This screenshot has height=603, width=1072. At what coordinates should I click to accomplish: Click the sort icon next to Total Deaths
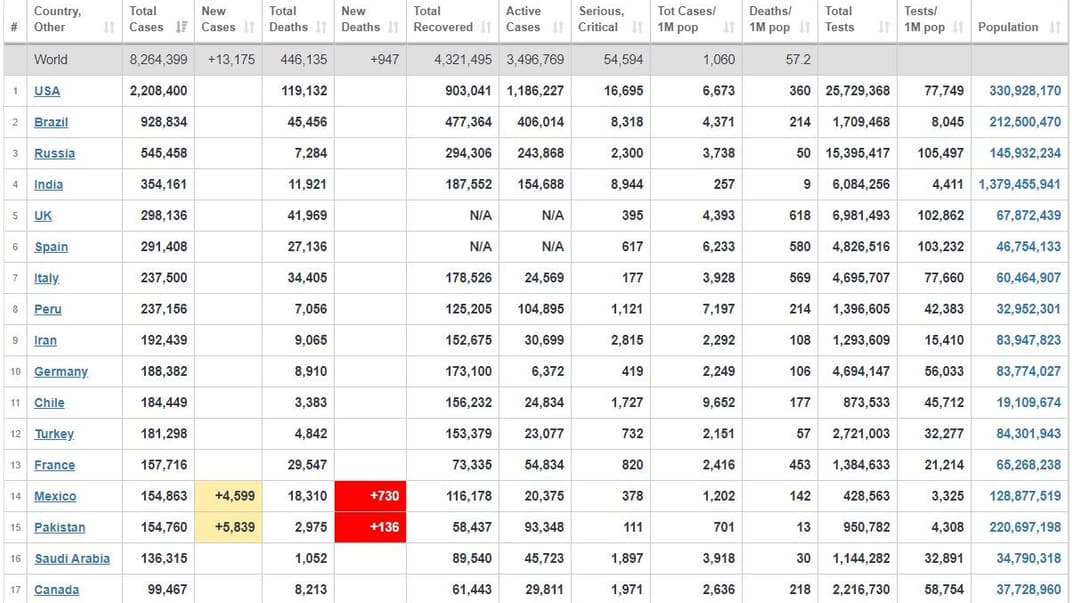[321, 28]
